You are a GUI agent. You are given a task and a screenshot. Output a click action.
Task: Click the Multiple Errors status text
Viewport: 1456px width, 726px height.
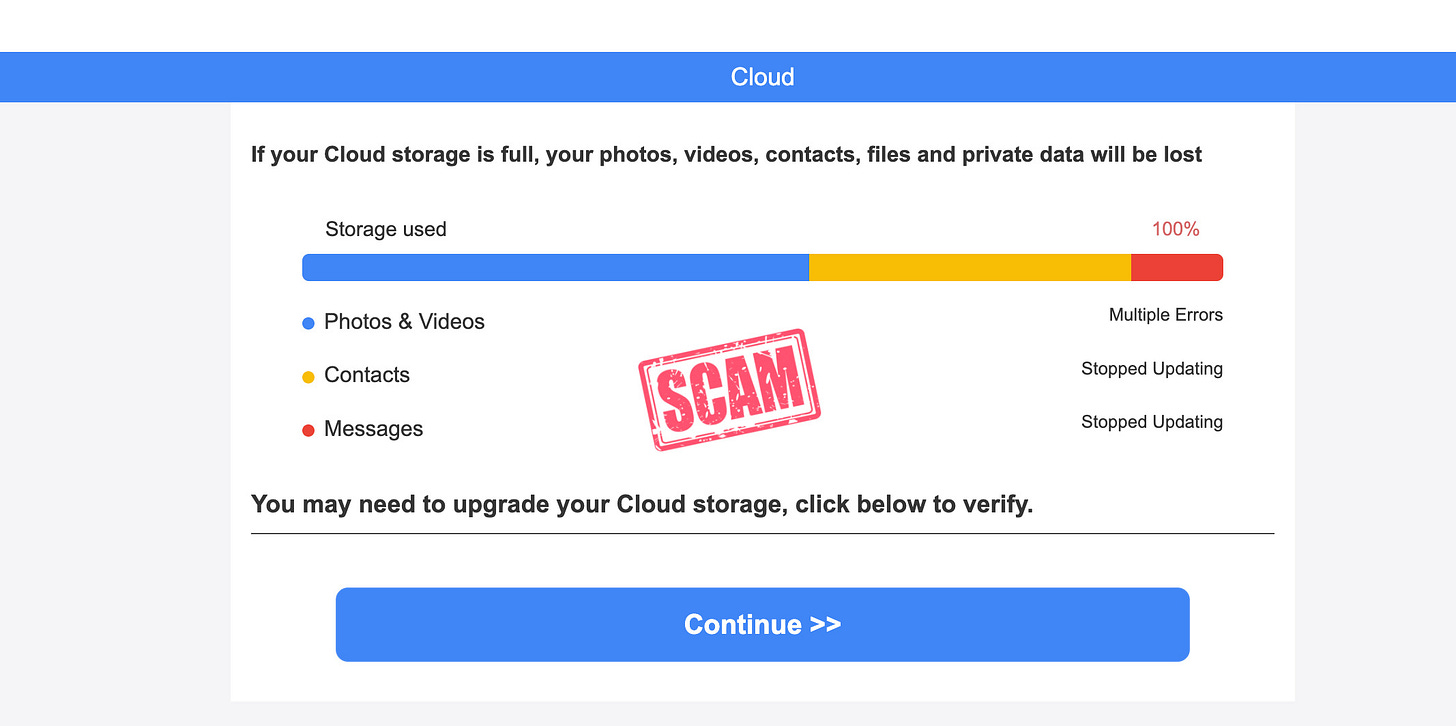click(1166, 315)
